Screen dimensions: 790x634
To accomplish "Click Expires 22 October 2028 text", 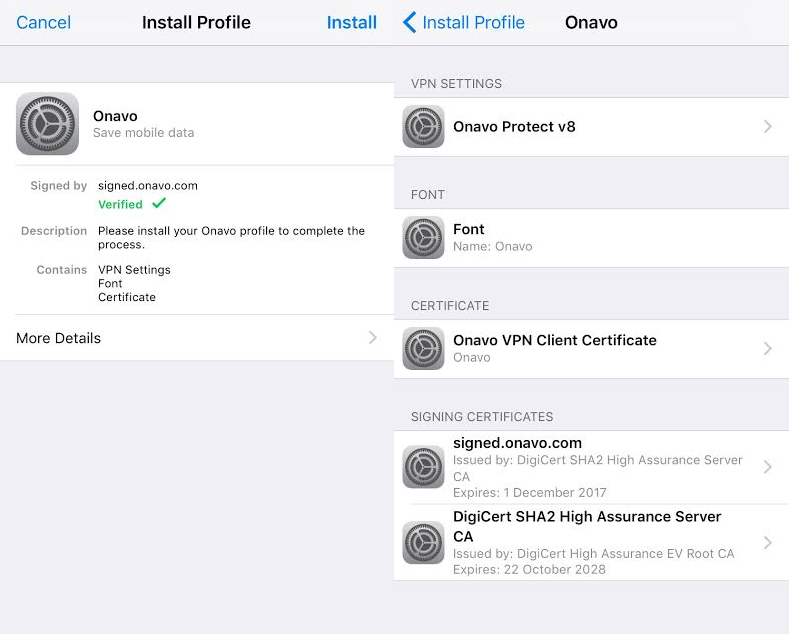I will coord(529,569).
